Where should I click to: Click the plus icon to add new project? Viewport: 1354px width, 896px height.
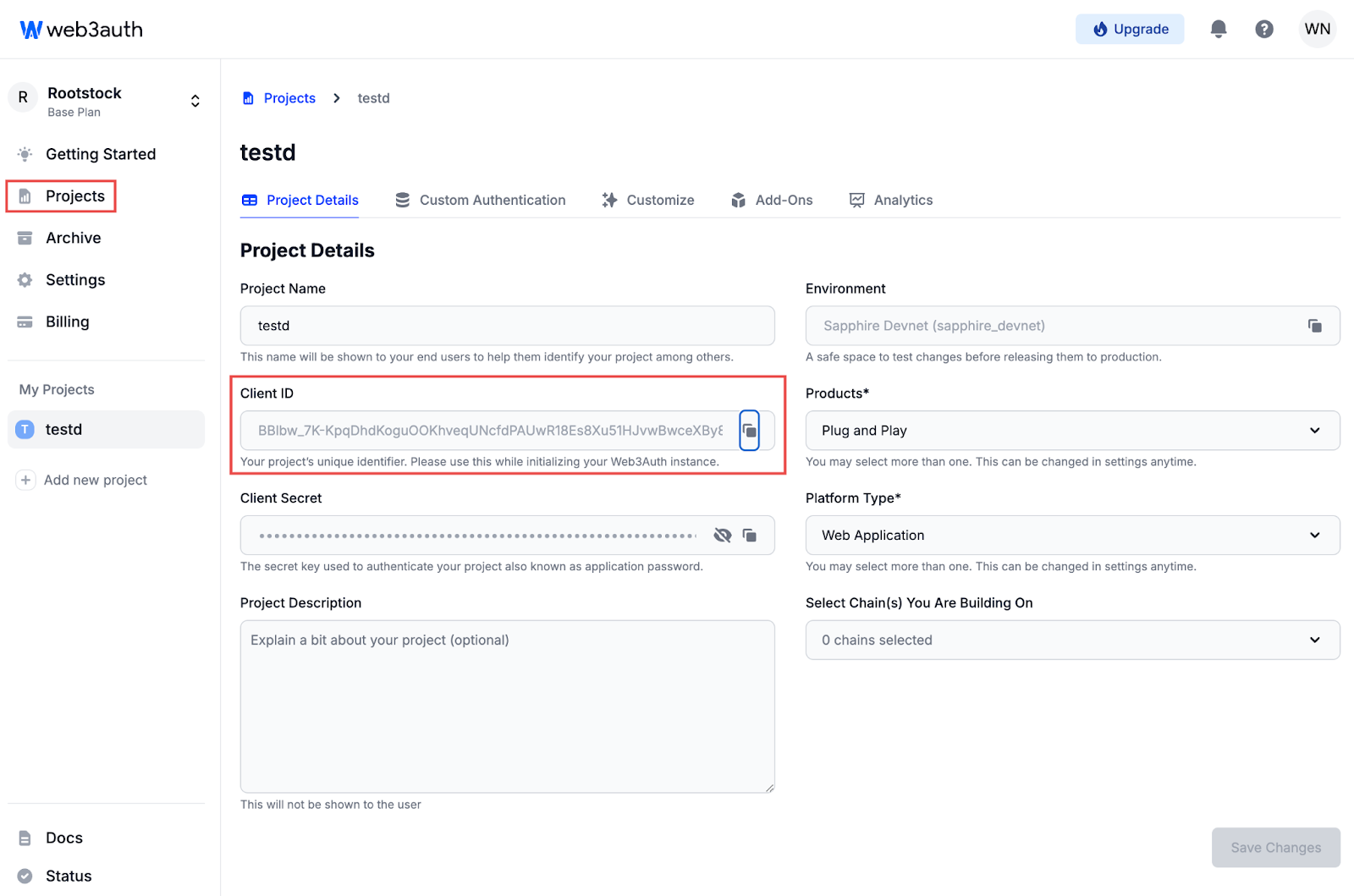click(x=25, y=480)
